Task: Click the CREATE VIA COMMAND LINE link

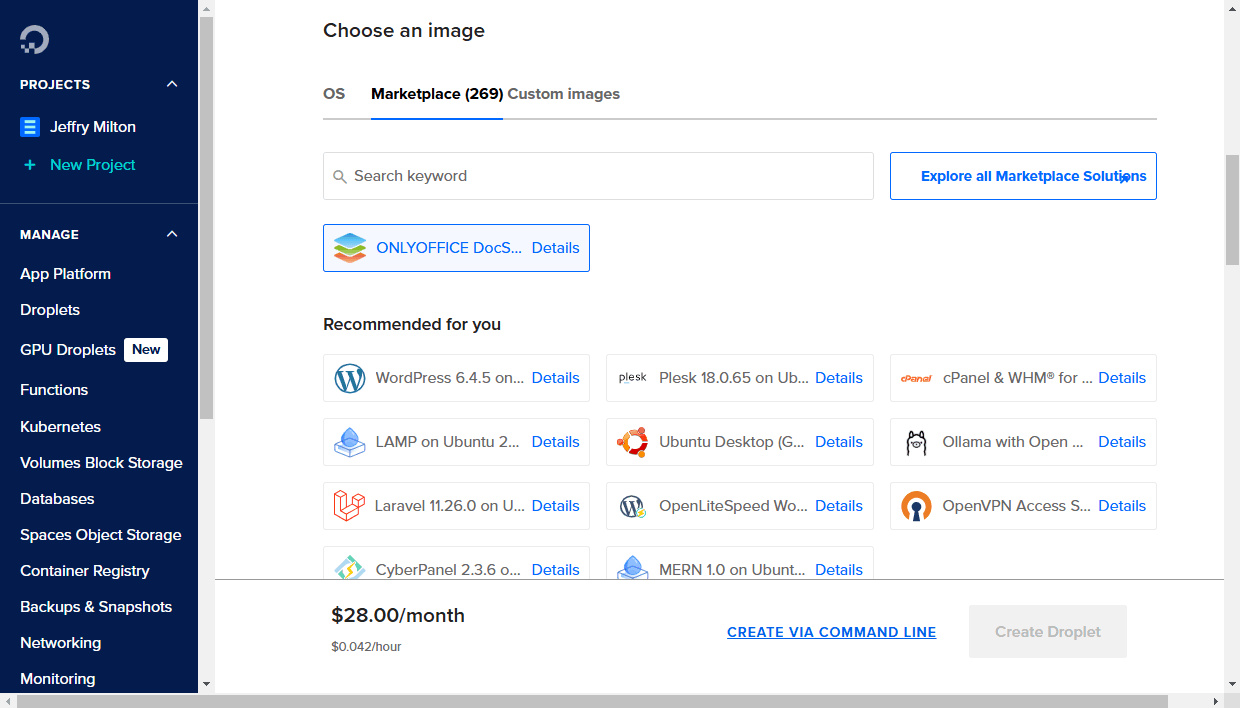Action: click(831, 631)
